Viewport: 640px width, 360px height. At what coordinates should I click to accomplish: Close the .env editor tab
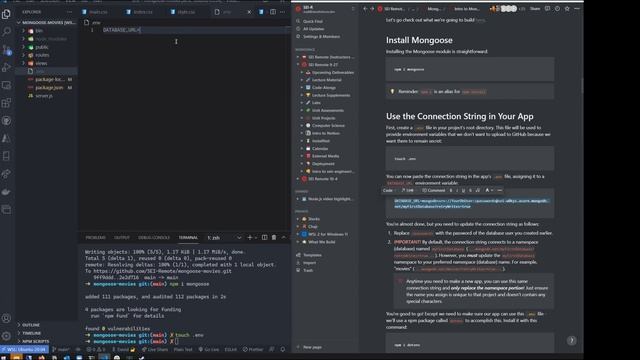point(249,12)
